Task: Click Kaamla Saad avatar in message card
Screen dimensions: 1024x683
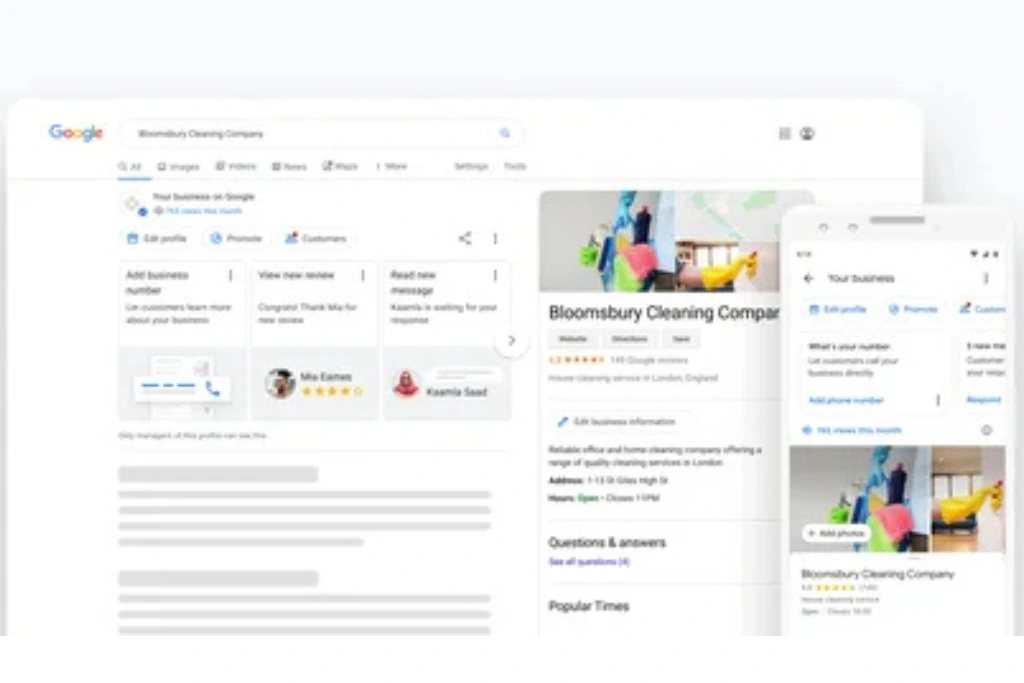Action: (406, 383)
